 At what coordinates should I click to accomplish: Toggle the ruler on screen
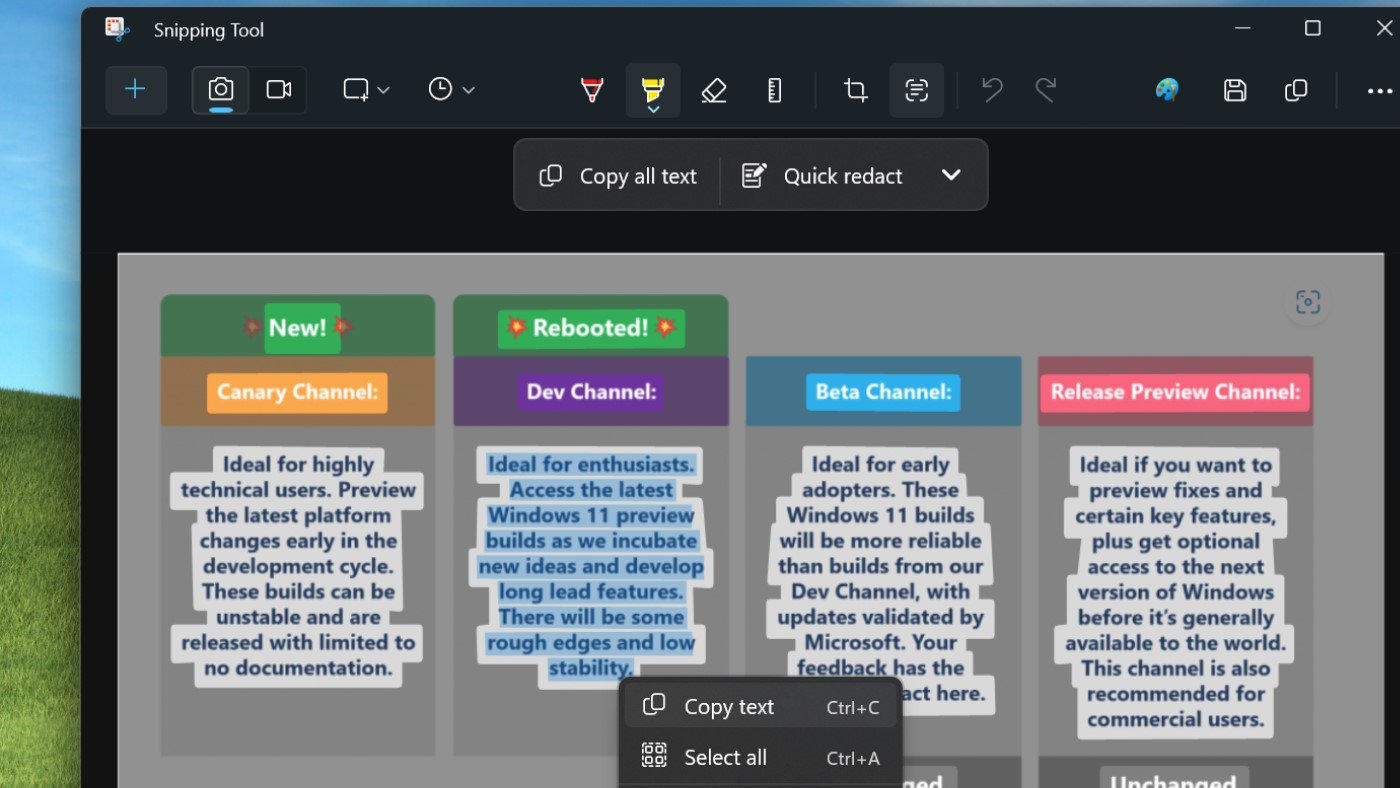tap(775, 90)
